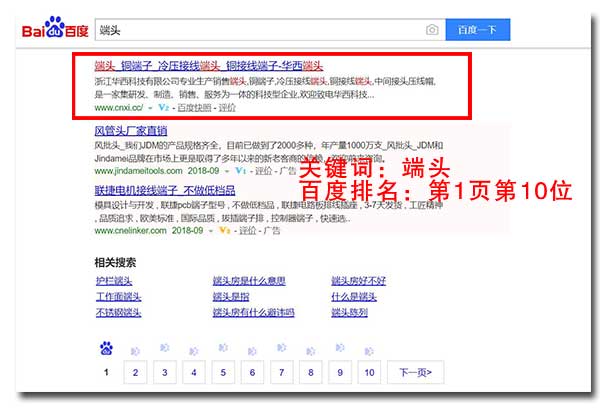
Task: Click the V3 badge on cnelinker result
Action: [x=225, y=230]
